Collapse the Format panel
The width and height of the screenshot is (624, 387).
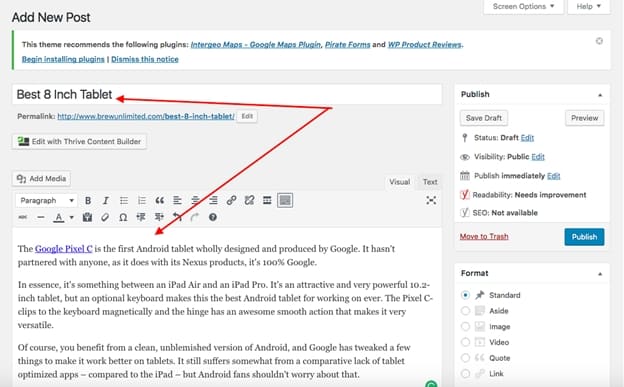click(600, 274)
